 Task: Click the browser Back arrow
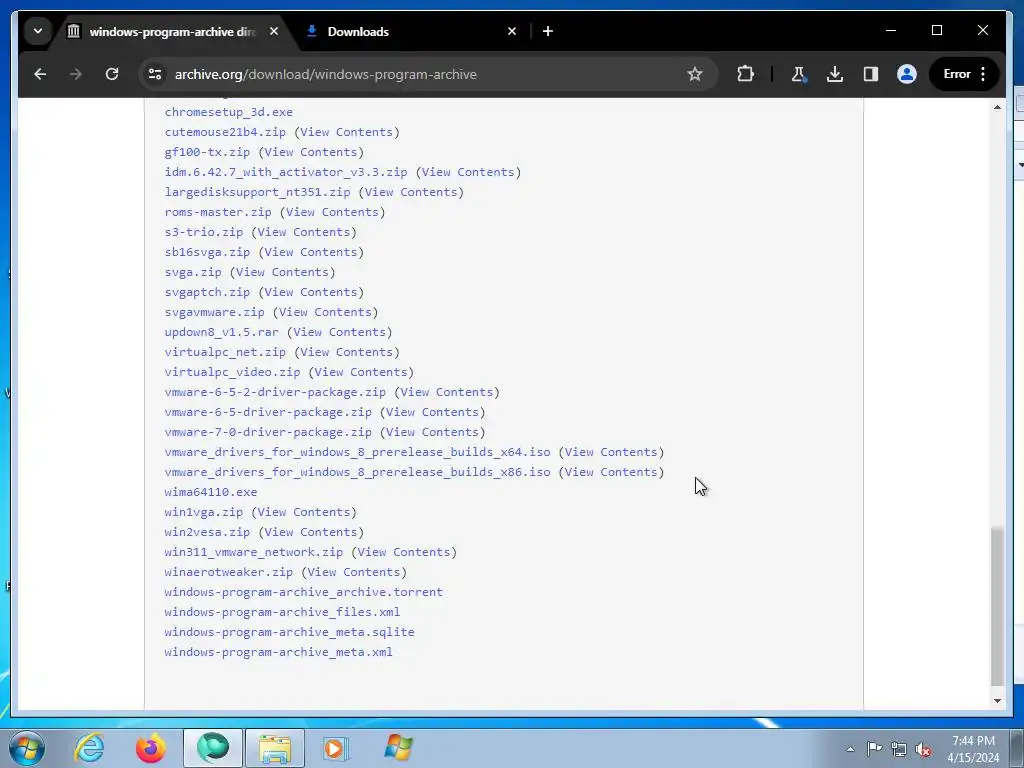pos(40,74)
